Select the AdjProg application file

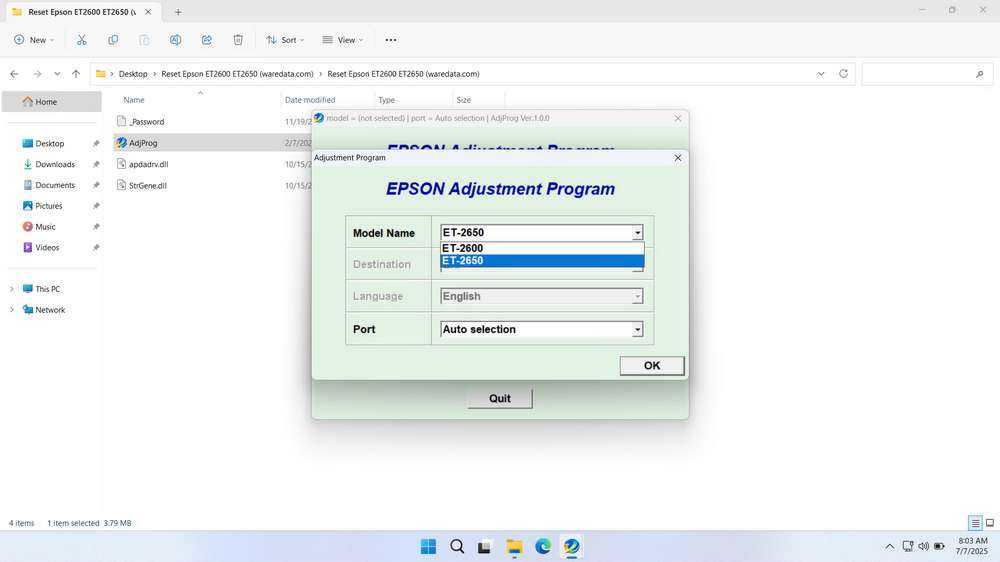point(143,143)
